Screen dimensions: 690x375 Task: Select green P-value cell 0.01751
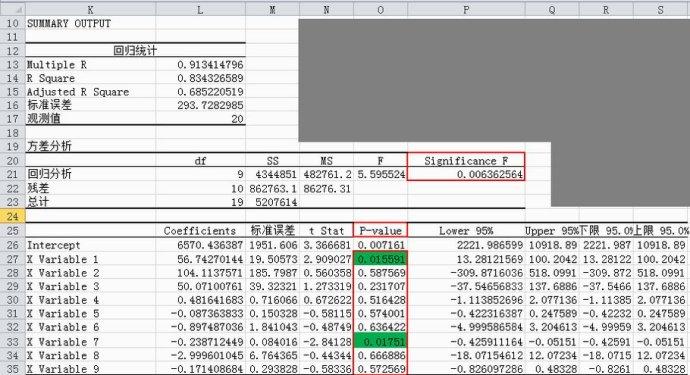pyautogui.click(x=381, y=342)
